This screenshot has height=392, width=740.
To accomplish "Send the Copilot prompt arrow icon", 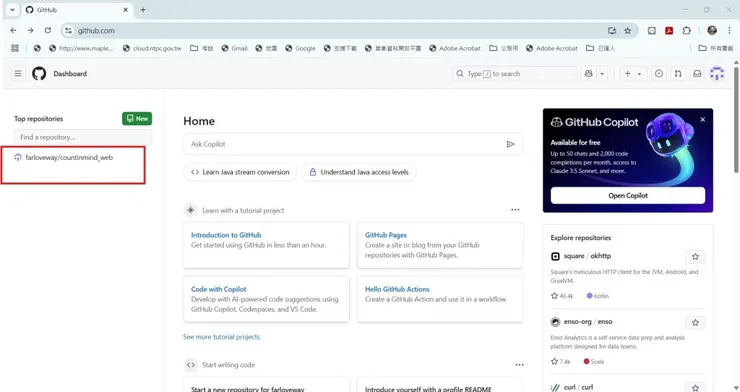I will coord(510,144).
